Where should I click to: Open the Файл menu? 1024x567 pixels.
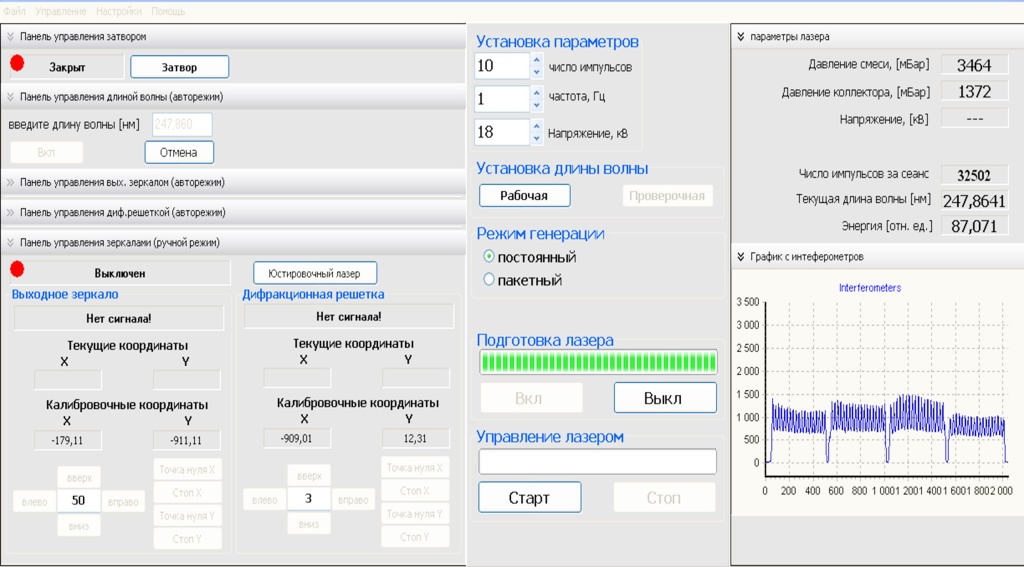[x=14, y=11]
